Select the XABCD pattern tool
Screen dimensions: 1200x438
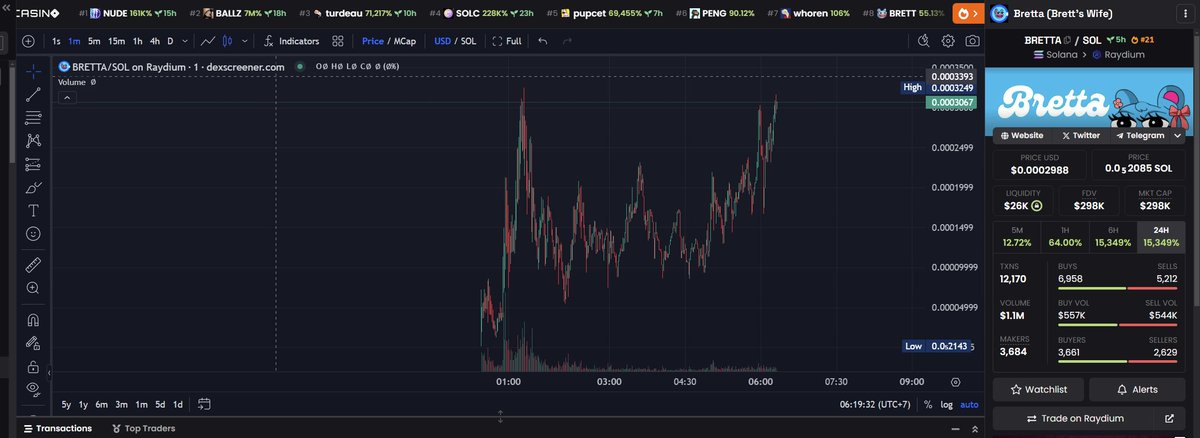pos(33,141)
